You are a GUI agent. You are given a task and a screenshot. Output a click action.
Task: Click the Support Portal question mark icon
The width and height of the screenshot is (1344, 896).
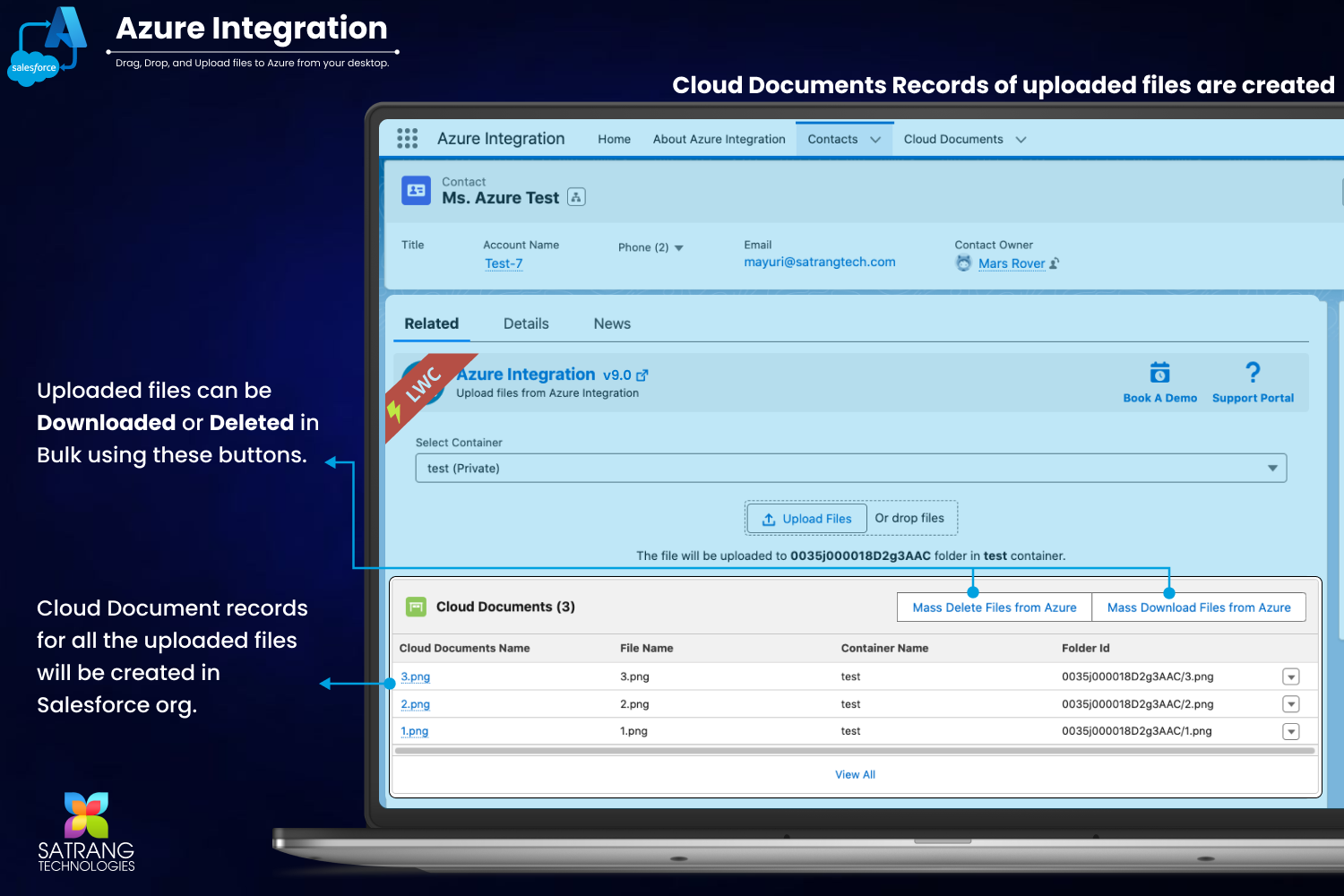tap(1253, 372)
